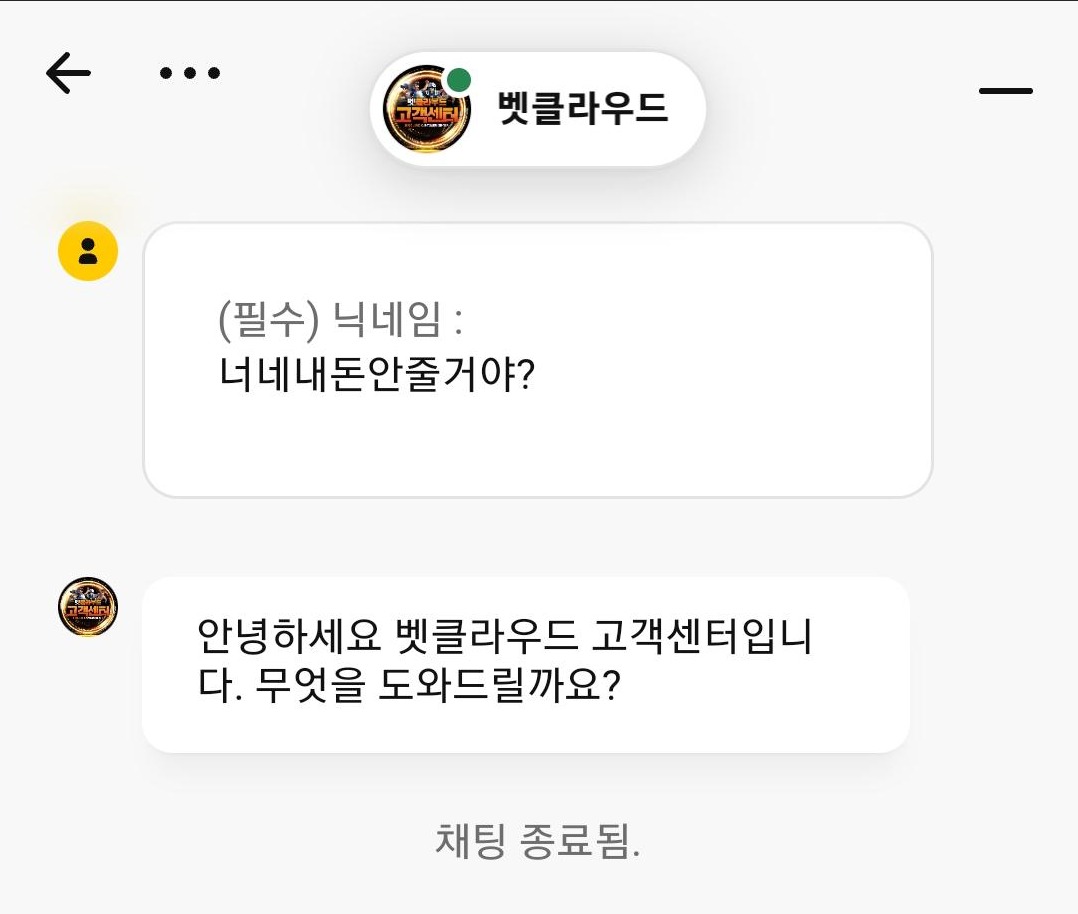Click the green online status dot

pos(459,80)
